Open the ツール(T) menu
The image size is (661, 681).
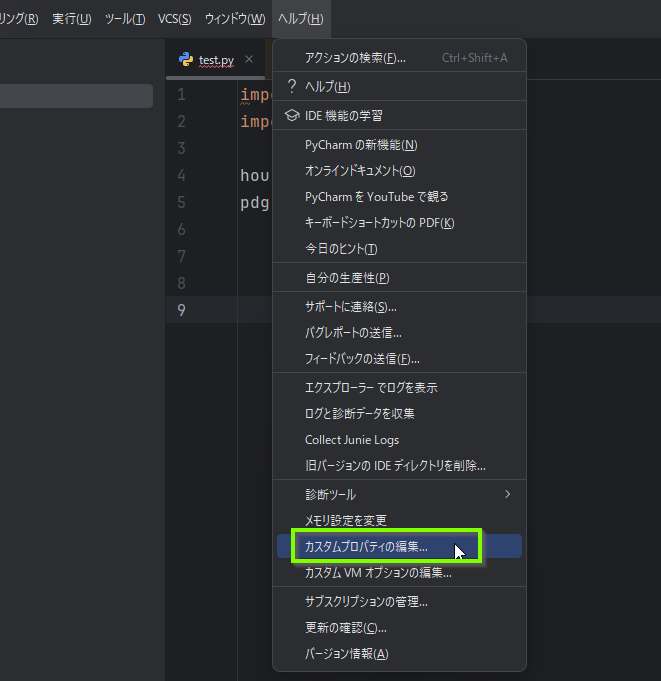125,19
